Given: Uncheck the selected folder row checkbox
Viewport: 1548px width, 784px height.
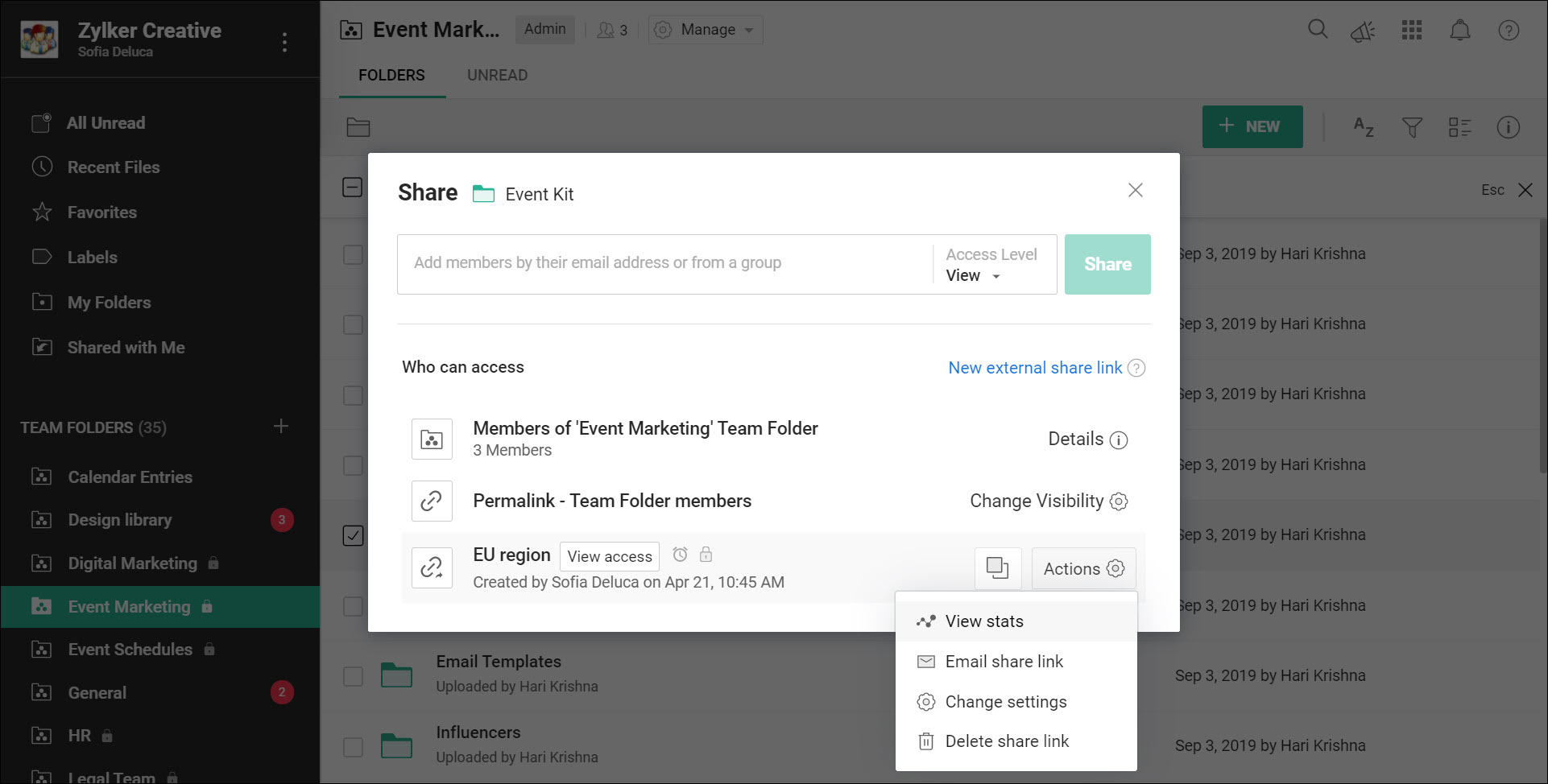Looking at the screenshot, I should click(x=353, y=535).
